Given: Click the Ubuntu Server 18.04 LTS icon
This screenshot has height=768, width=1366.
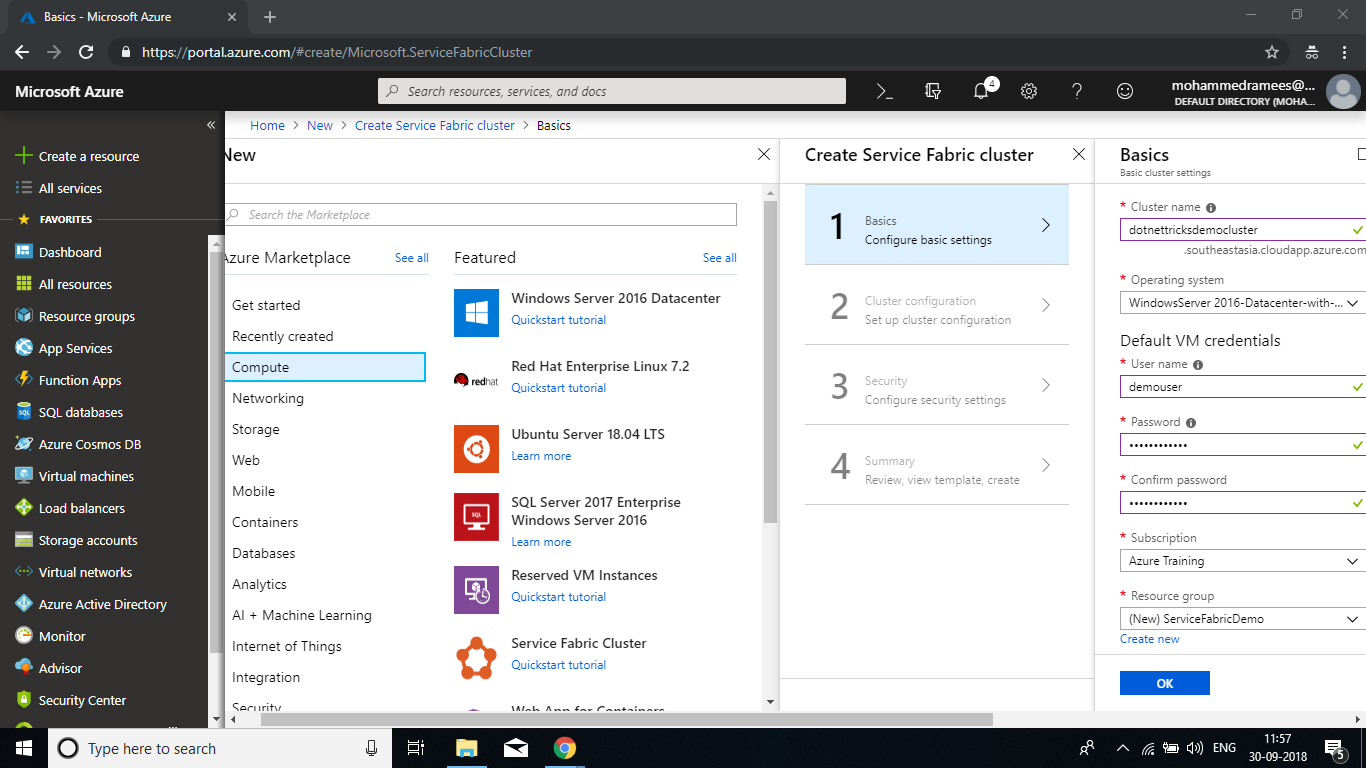Looking at the screenshot, I should tap(476, 448).
